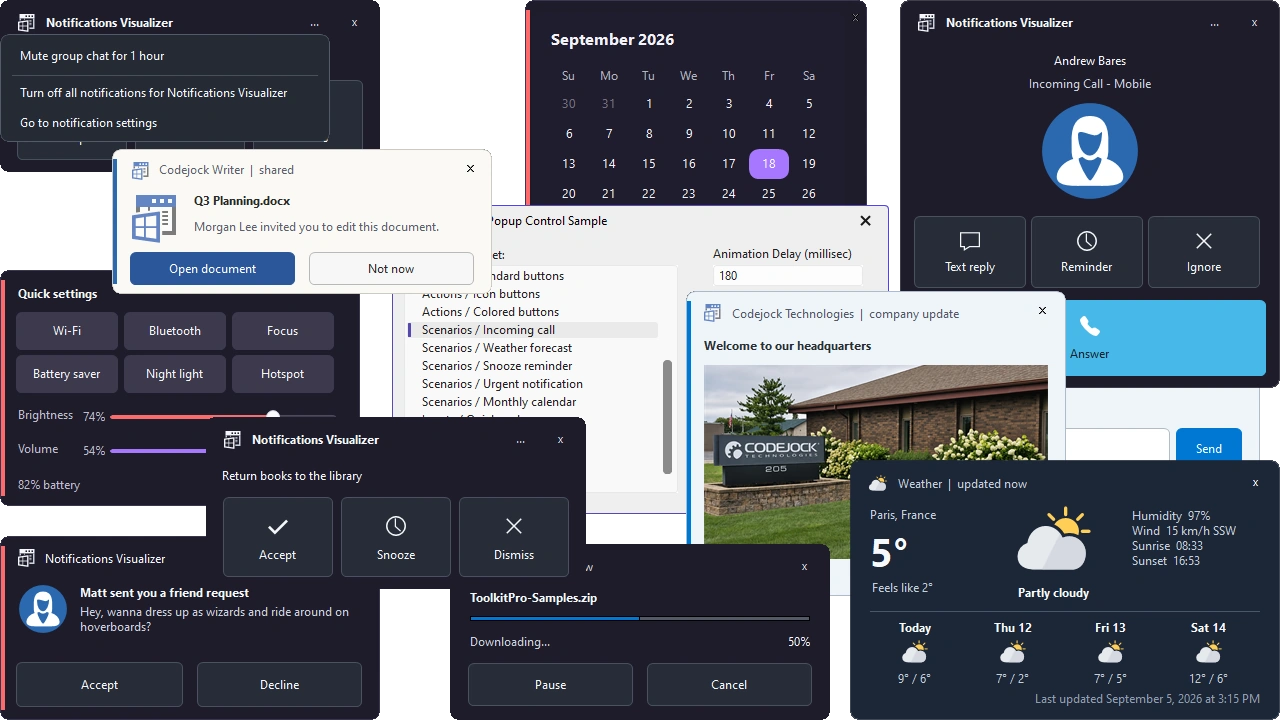Select September 18 on the calendar
The height and width of the screenshot is (720, 1280).
769,164
